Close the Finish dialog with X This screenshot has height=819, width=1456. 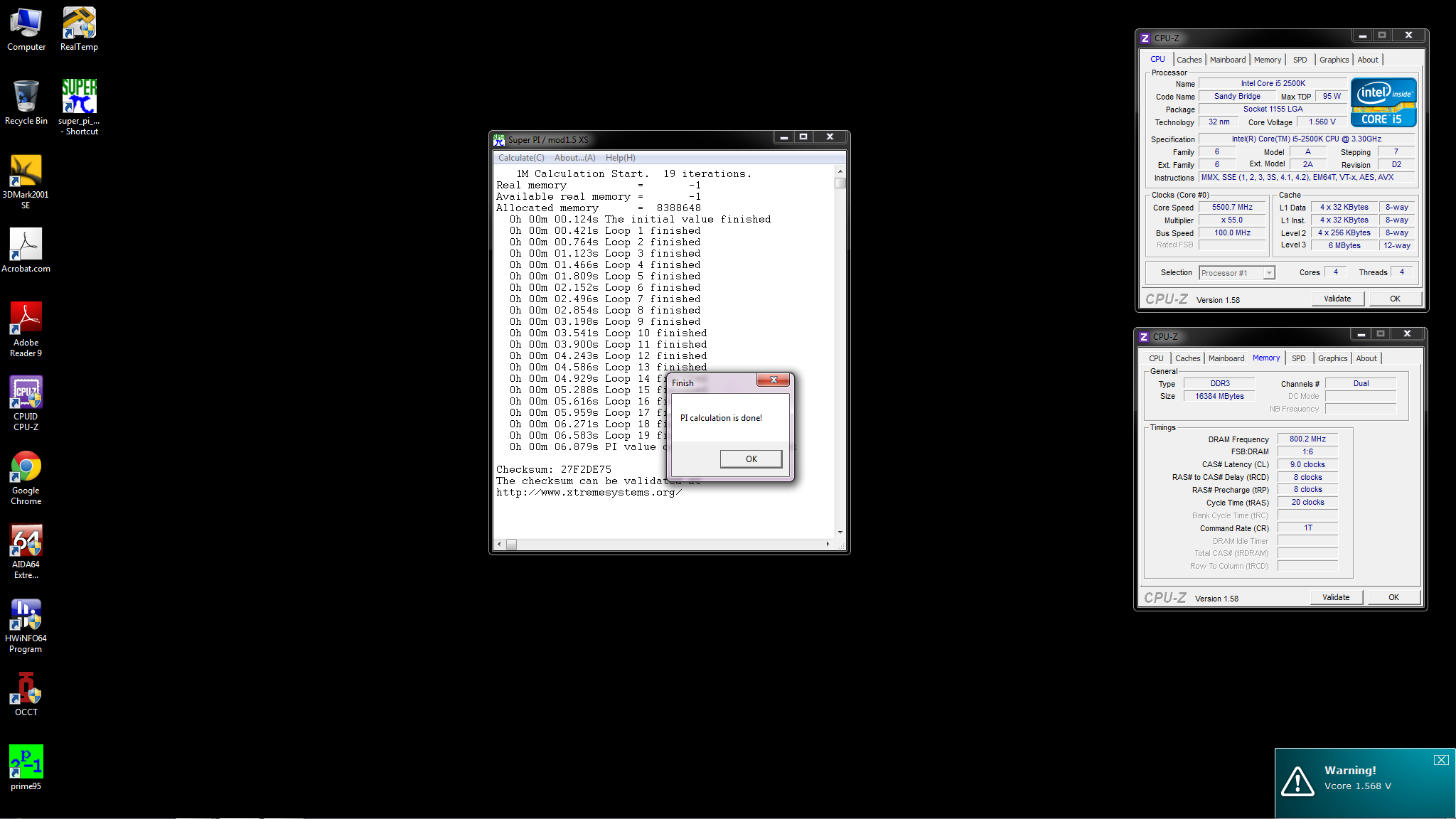pos(773,380)
